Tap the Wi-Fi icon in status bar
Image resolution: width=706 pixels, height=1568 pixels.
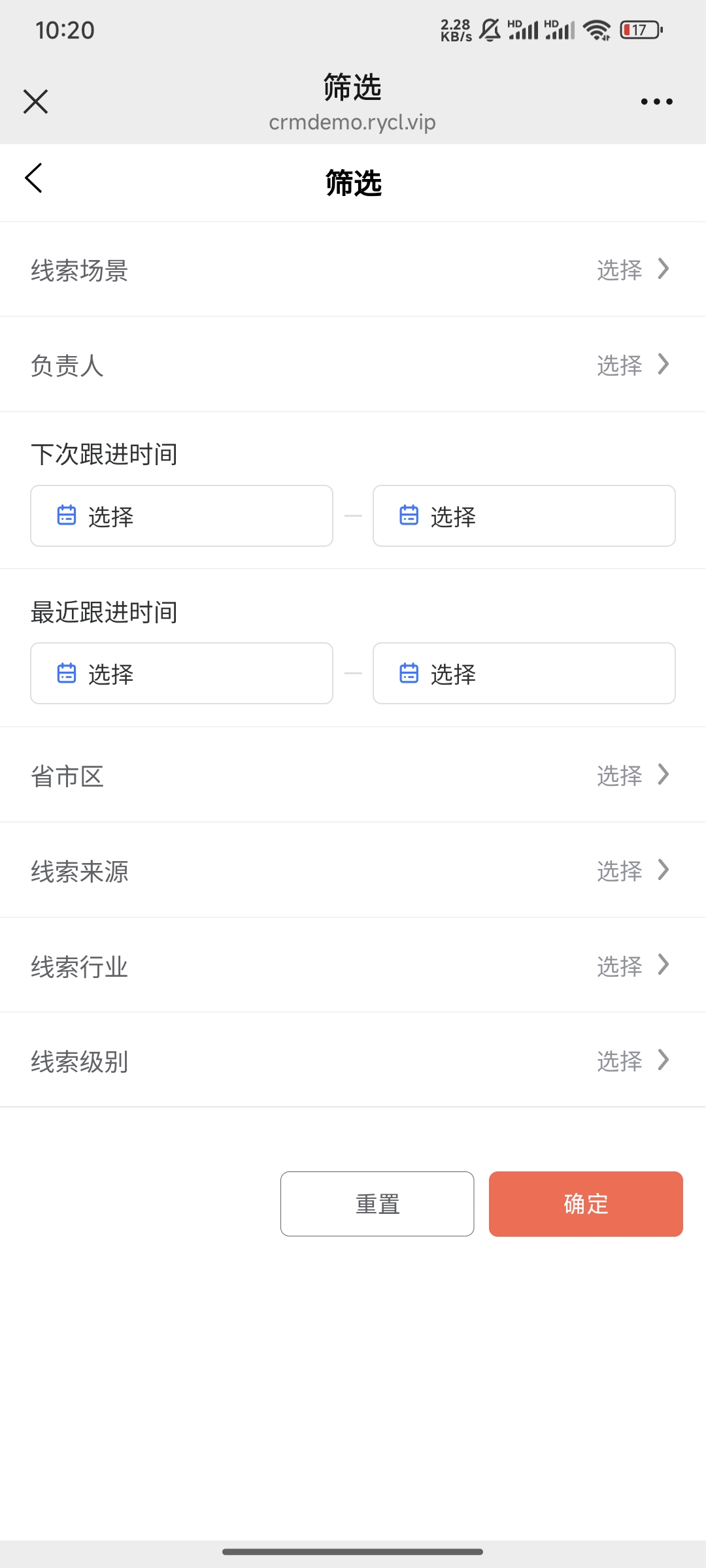coord(596,30)
